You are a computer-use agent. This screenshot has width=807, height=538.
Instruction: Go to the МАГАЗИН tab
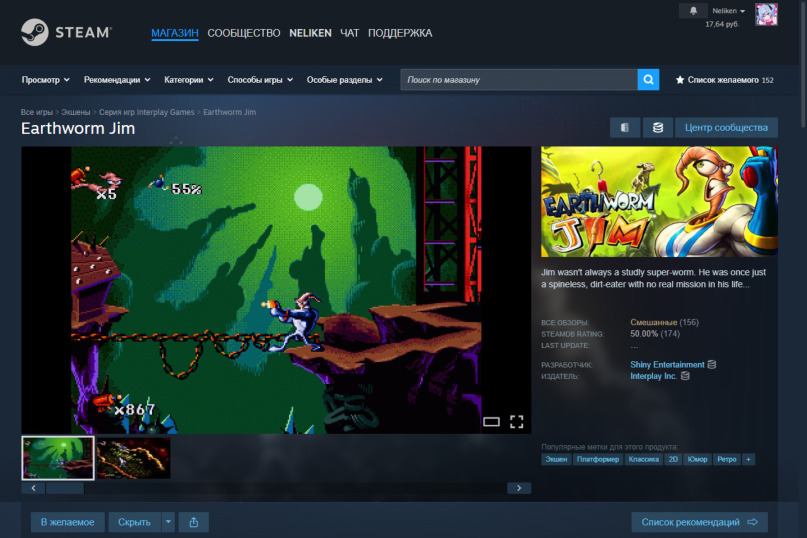[174, 33]
